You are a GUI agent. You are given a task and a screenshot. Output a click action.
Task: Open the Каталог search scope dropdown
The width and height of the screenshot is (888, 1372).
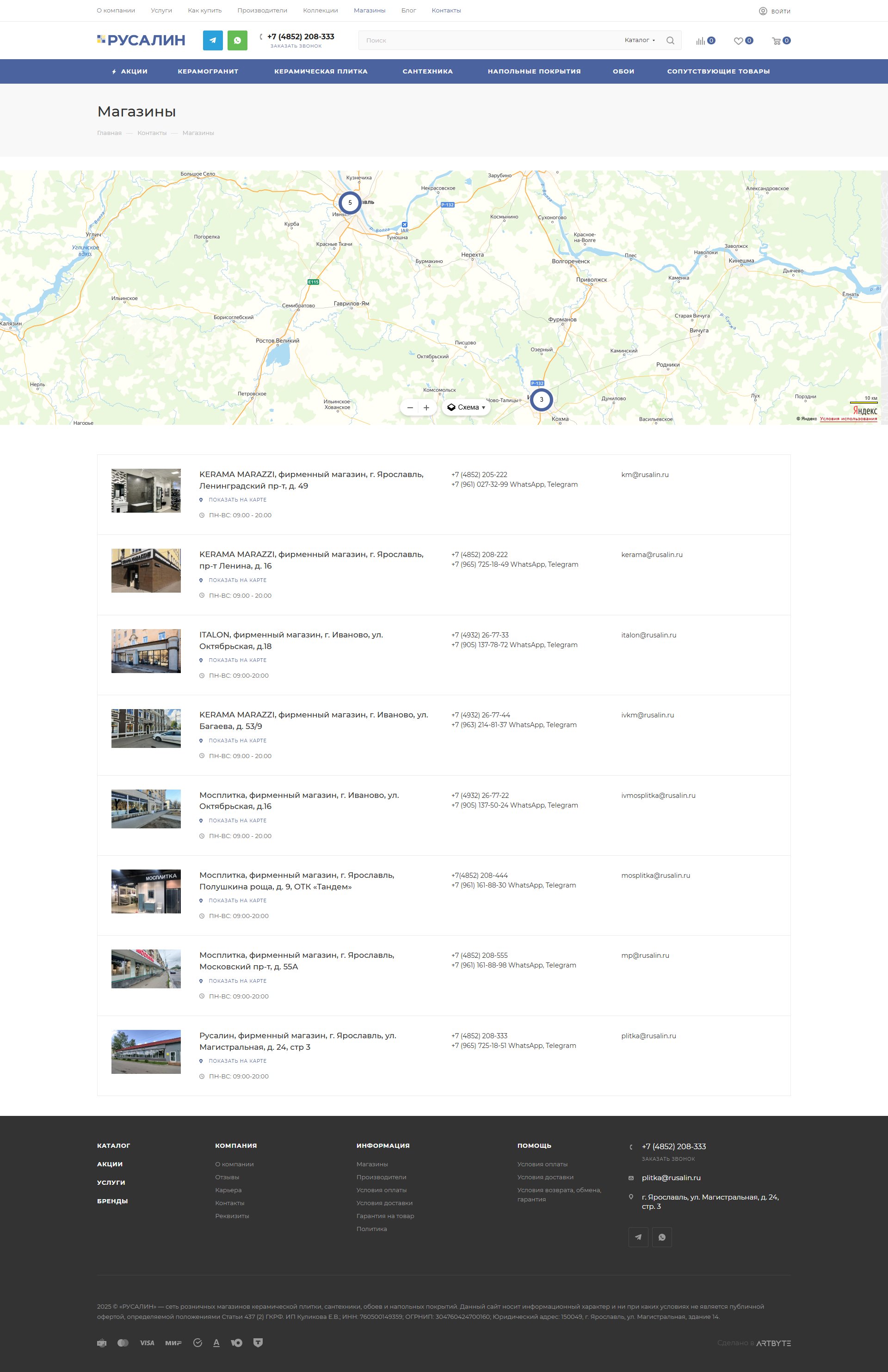(x=639, y=40)
